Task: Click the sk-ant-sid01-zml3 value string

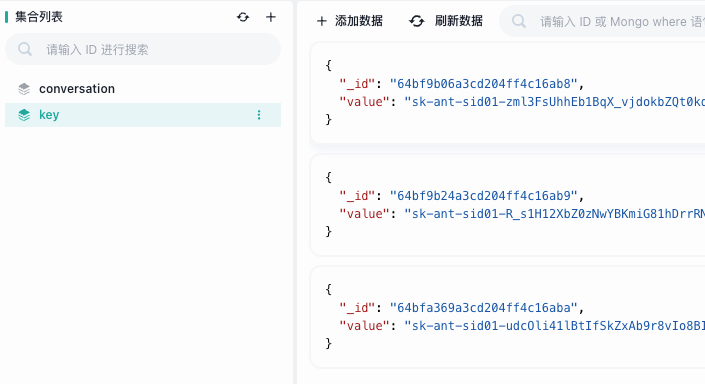Action: pyautogui.click(x=554, y=102)
